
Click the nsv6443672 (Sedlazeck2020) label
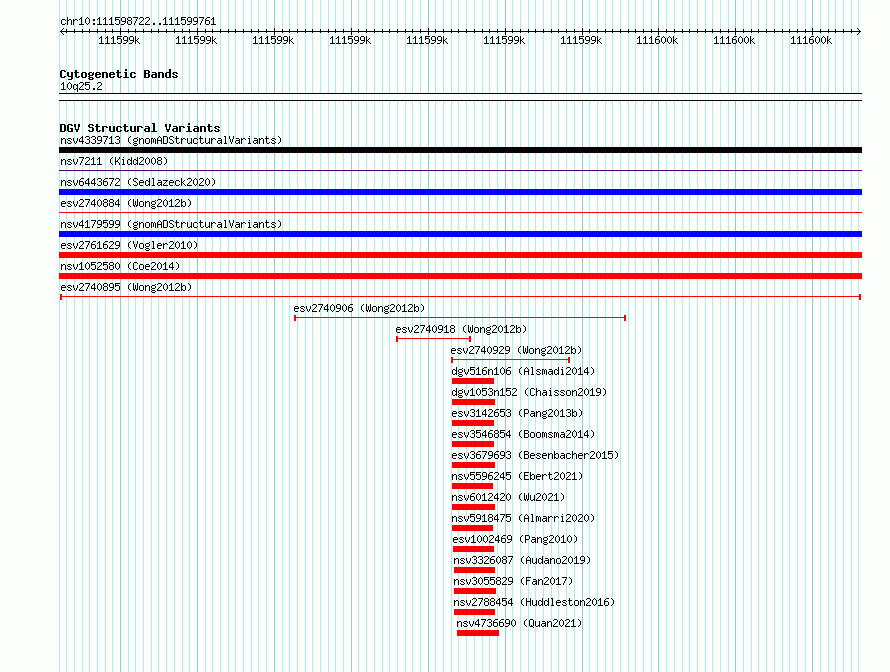point(138,182)
